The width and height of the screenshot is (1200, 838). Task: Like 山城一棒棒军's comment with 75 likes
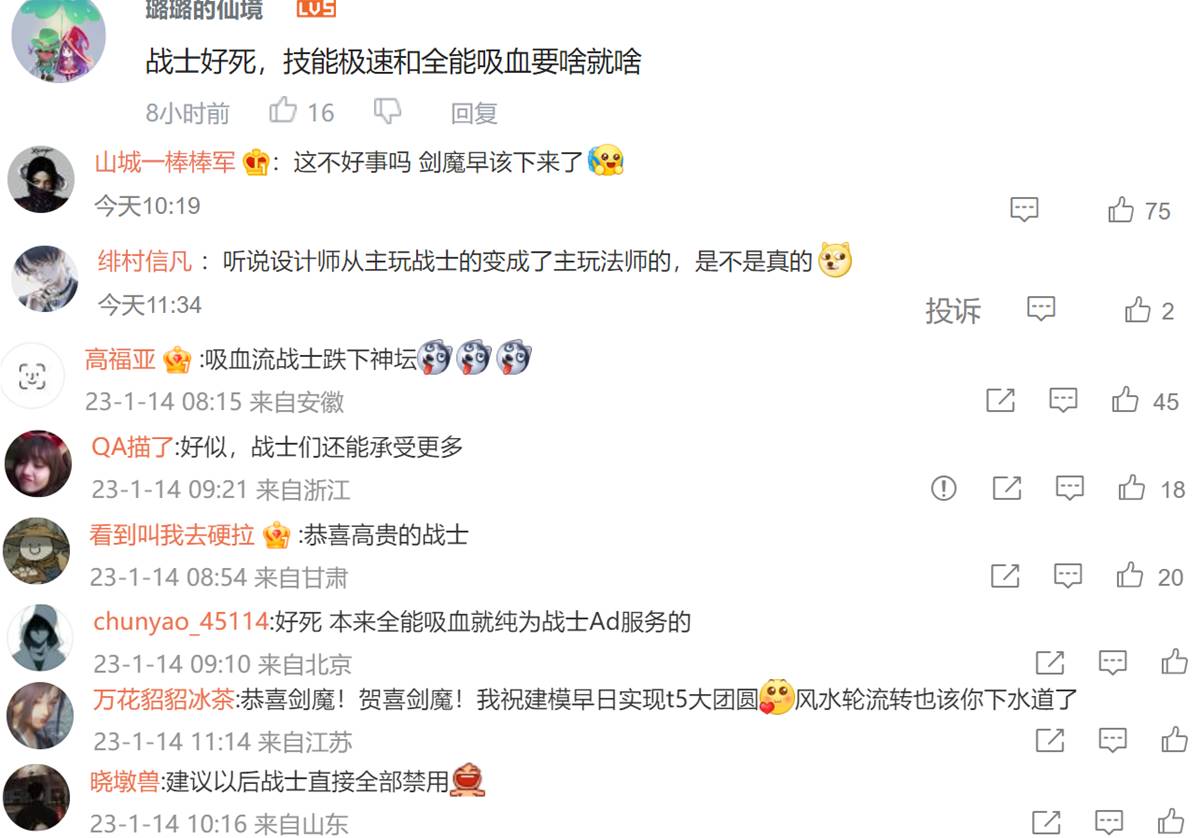pyautogui.click(x=1121, y=210)
